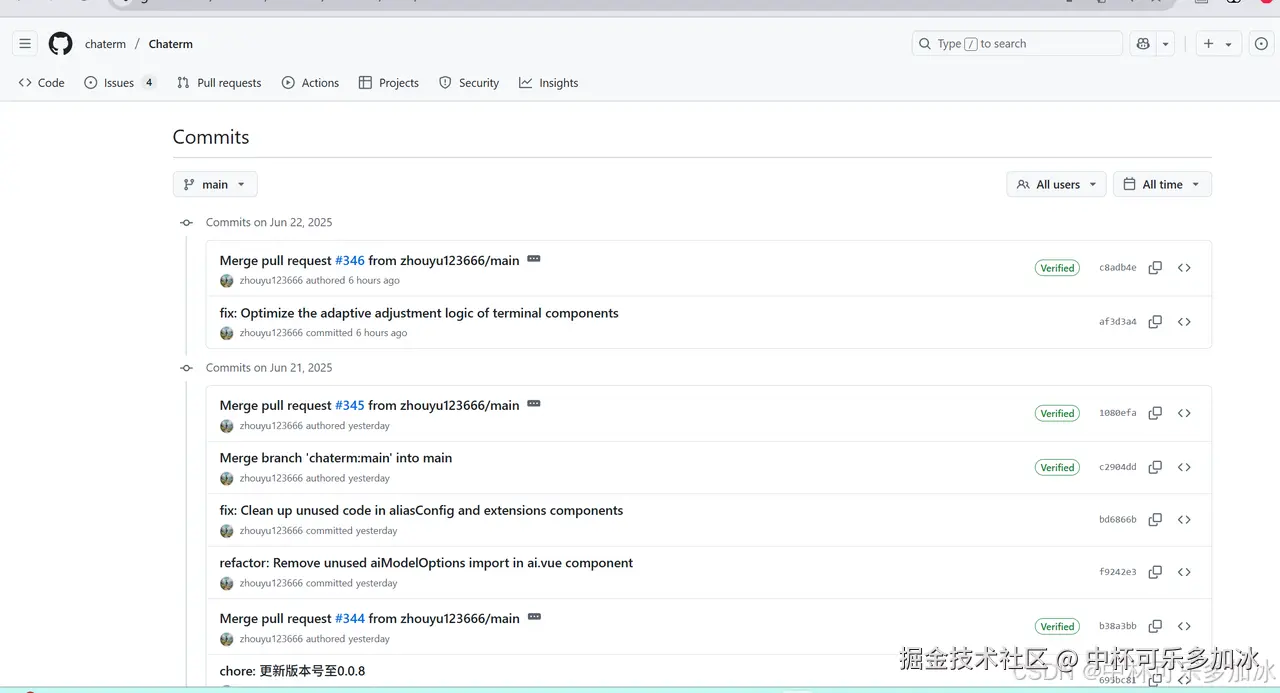Open the Copilot chat icon

[x=1143, y=44]
